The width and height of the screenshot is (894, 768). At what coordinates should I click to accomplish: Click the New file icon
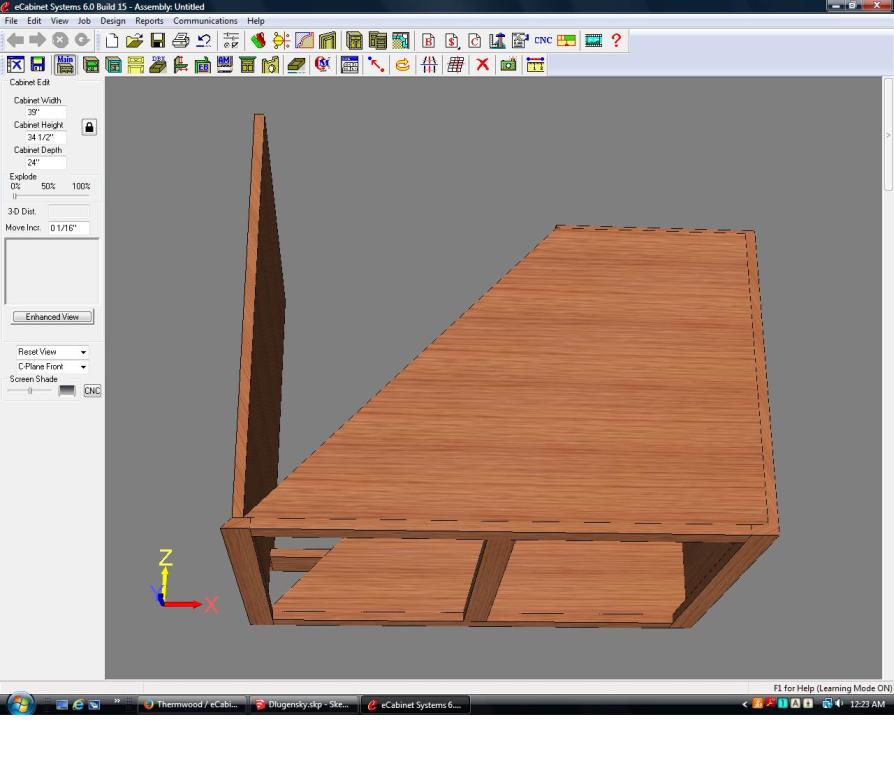tap(112, 41)
